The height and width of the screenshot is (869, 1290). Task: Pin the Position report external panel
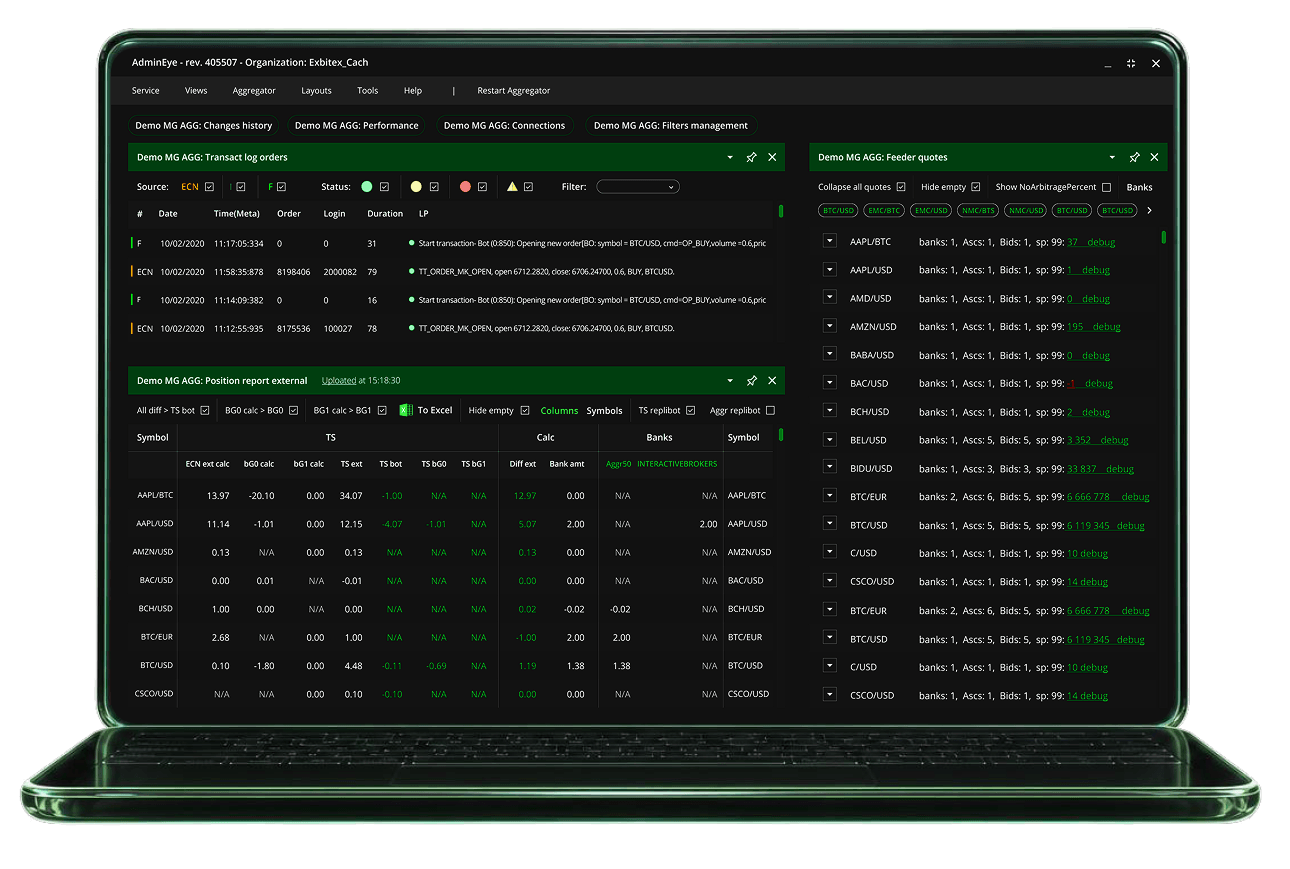751,381
